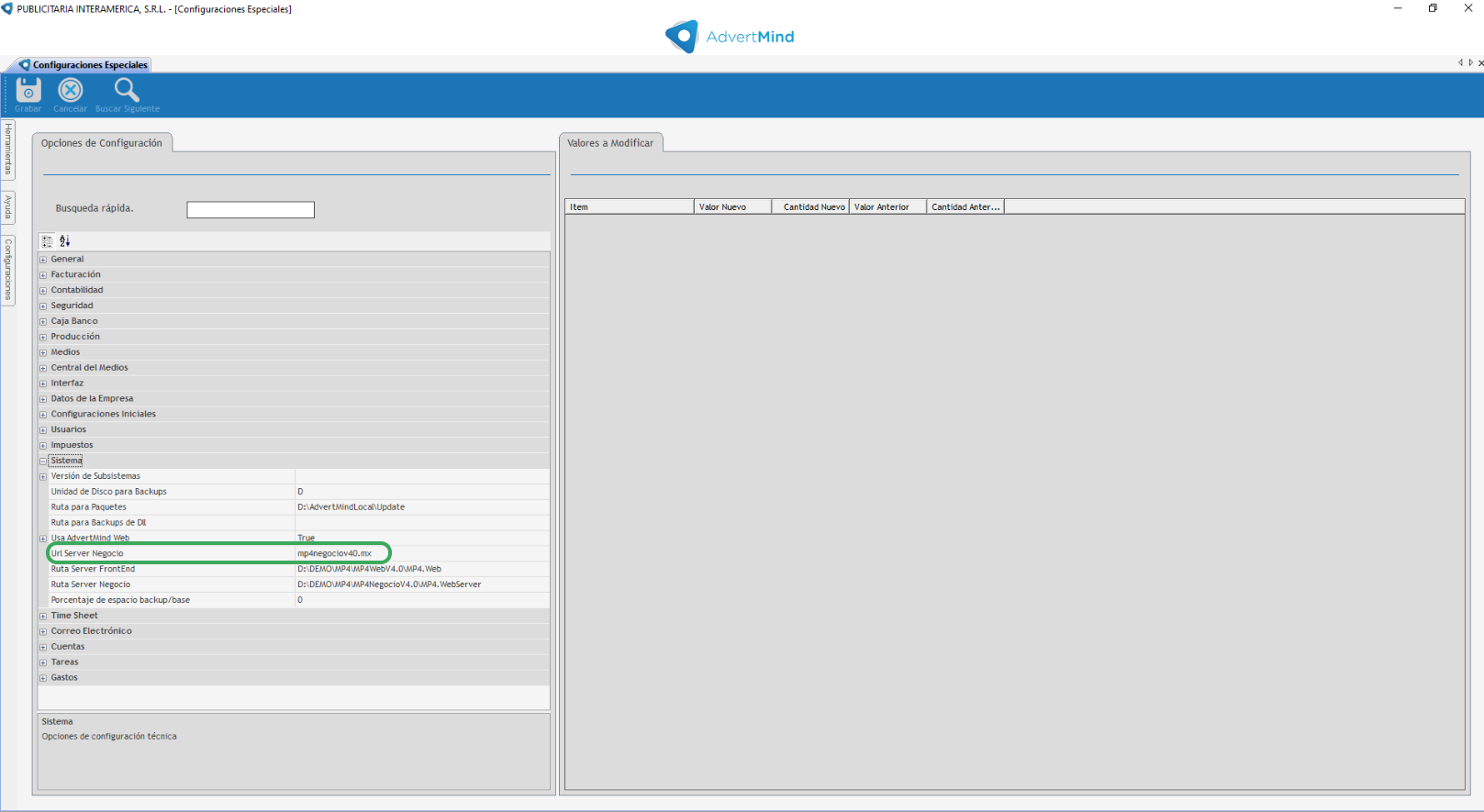Select the Ruta para Paquetes property
This screenshot has height=812, width=1484.
pyautogui.click(x=172, y=507)
